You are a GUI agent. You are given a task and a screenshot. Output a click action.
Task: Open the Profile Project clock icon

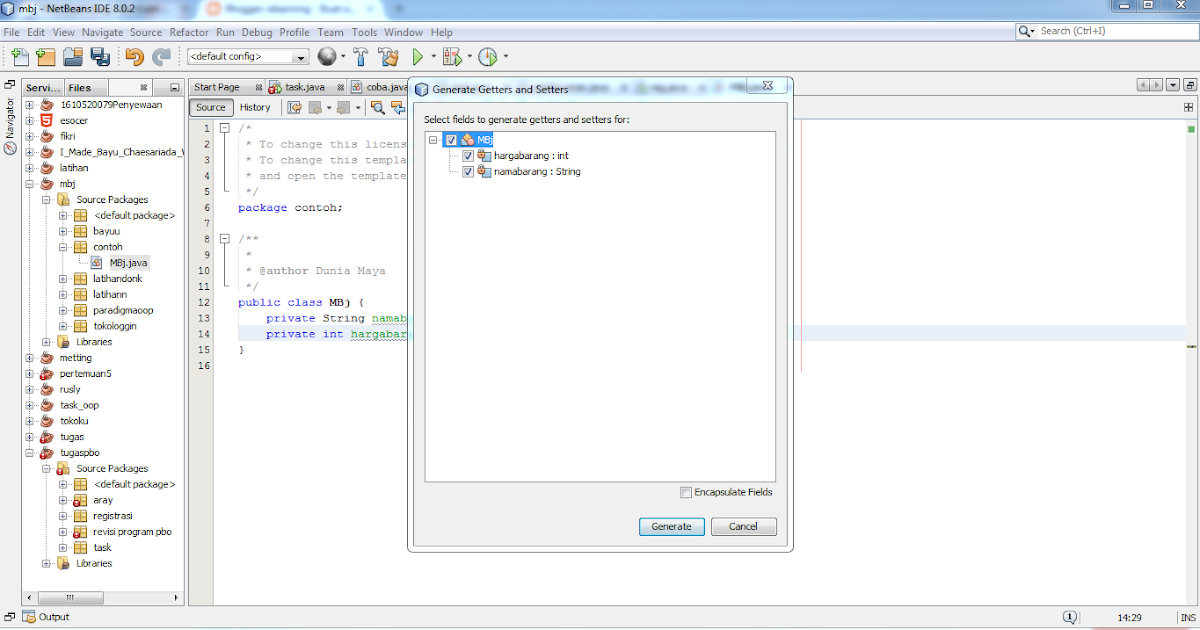tap(487, 57)
